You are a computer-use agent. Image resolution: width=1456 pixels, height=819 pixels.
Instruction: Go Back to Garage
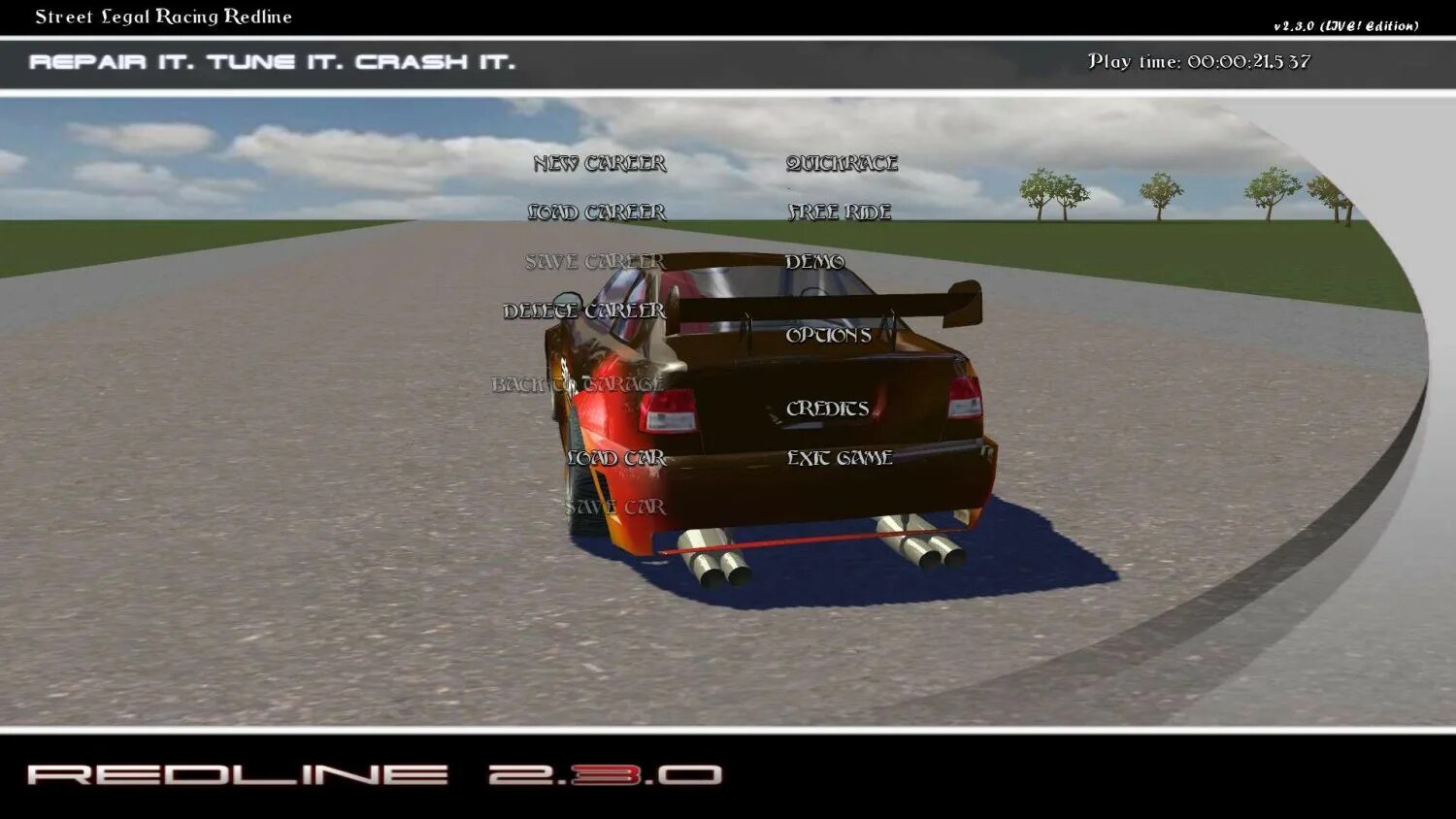pos(578,384)
